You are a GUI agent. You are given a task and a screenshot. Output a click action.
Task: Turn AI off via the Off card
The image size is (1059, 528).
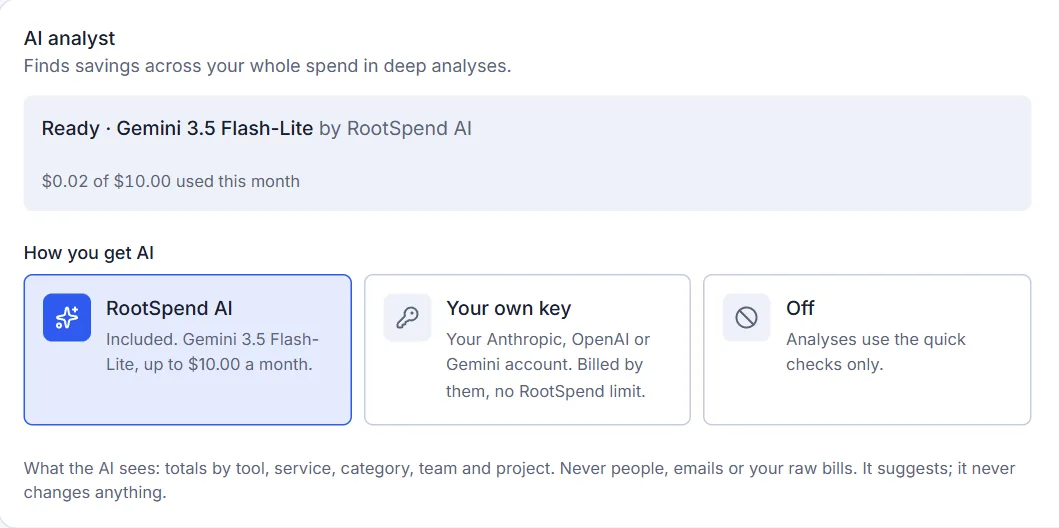867,350
